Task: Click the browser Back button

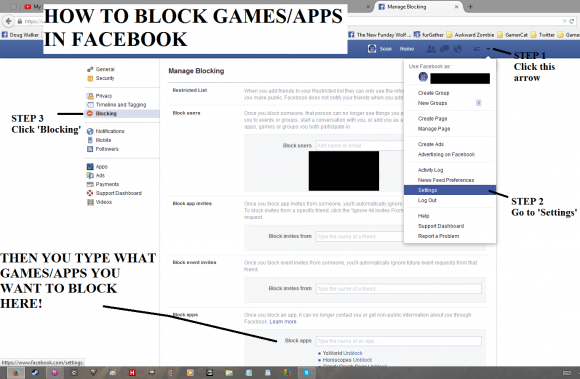Action: coord(9,21)
